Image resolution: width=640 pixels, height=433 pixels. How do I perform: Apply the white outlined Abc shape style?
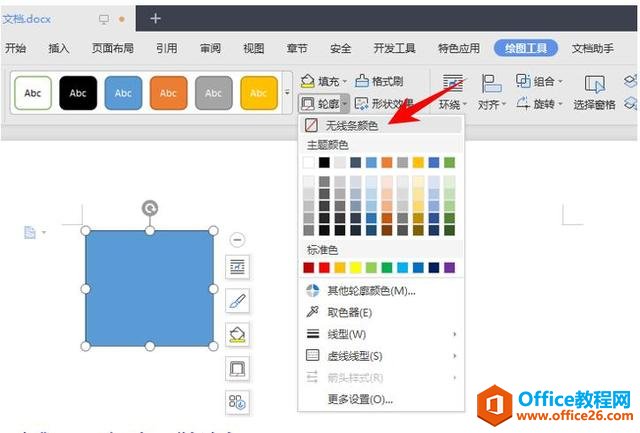33,93
